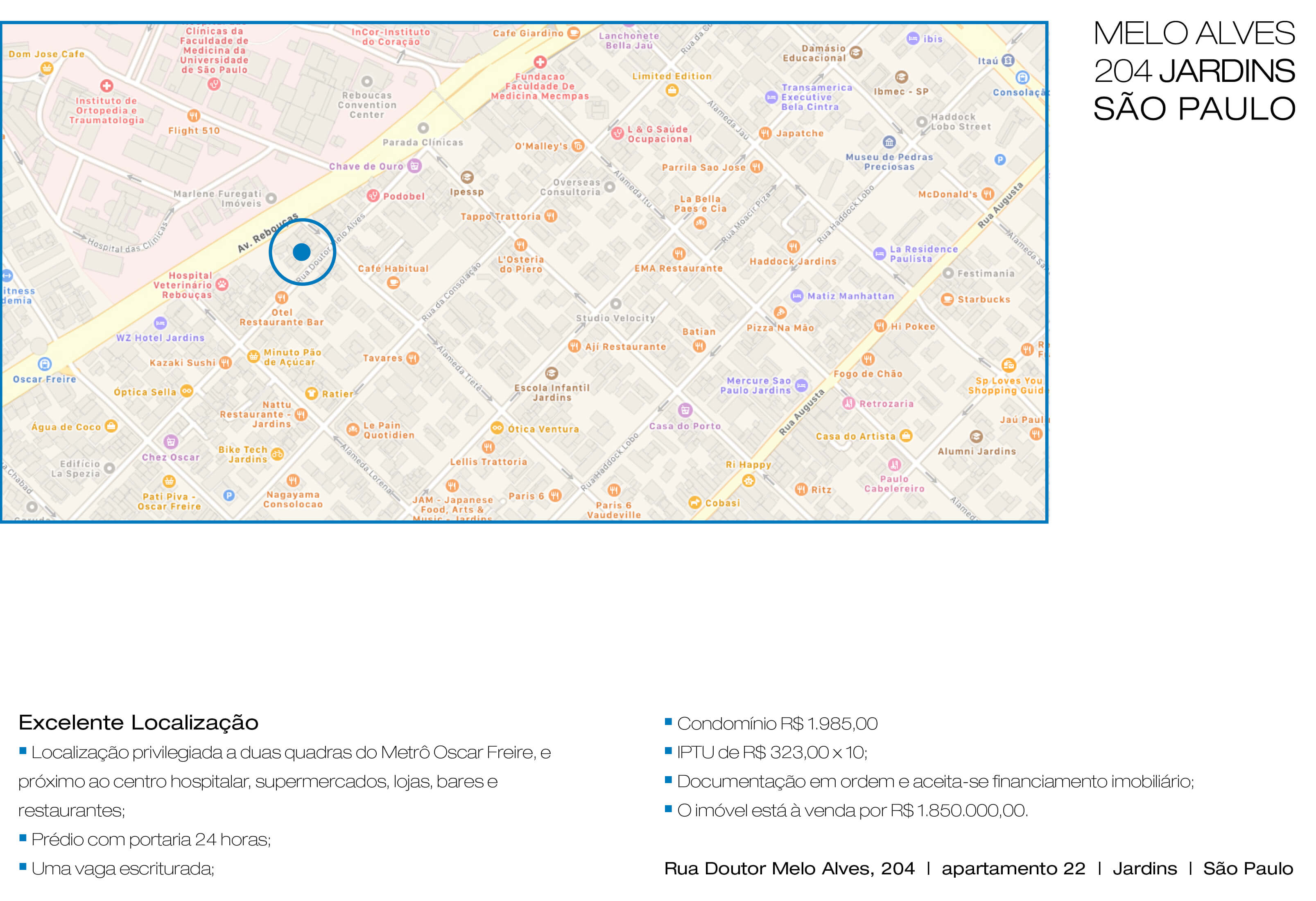Click the WZ Hotel Jardins bed icon
Image resolution: width=1316 pixels, height=901 pixels.
point(160,323)
